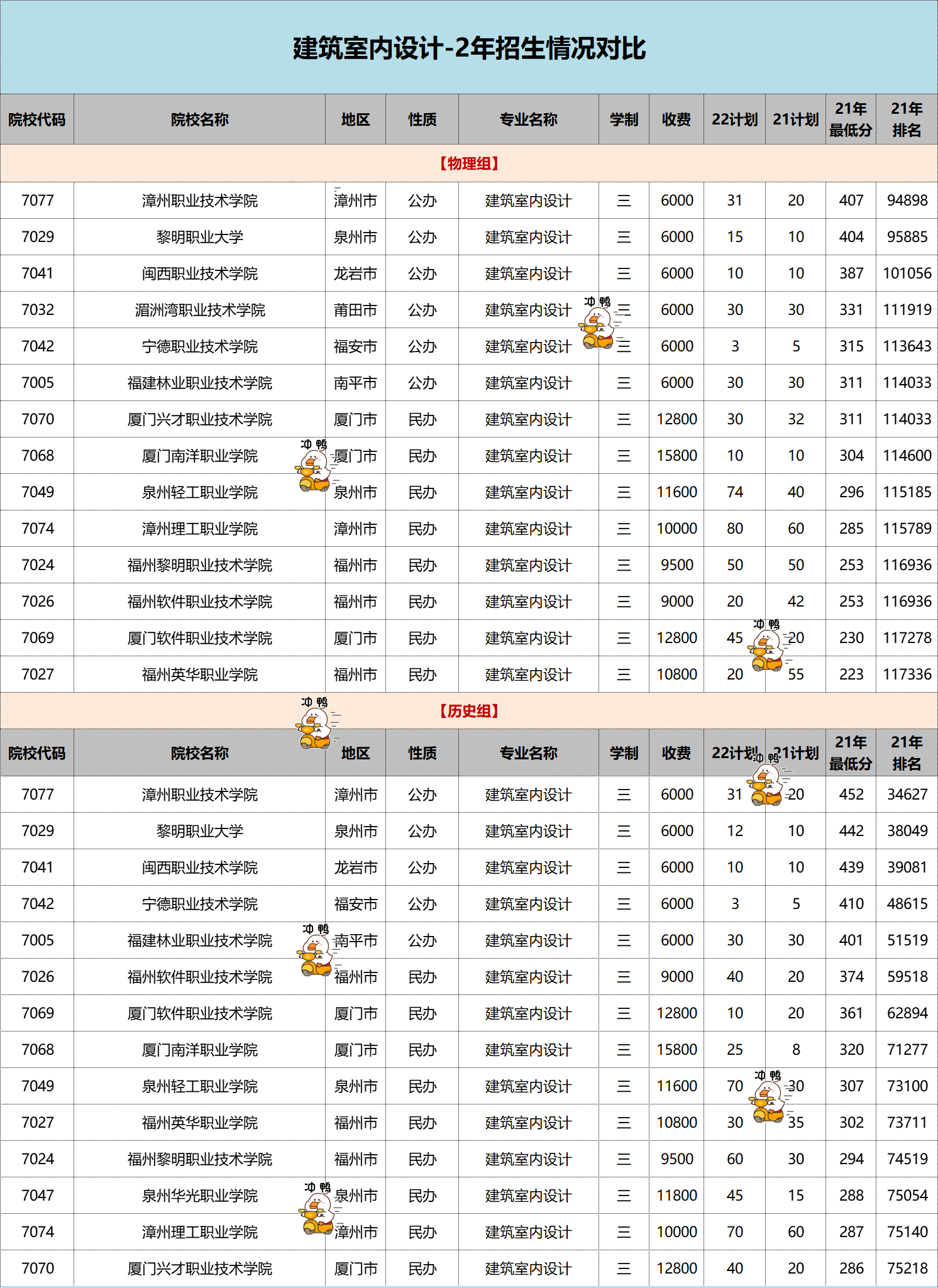938x1288 pixels.
Task: Select minimum score 296
Action: pos(851,492)
